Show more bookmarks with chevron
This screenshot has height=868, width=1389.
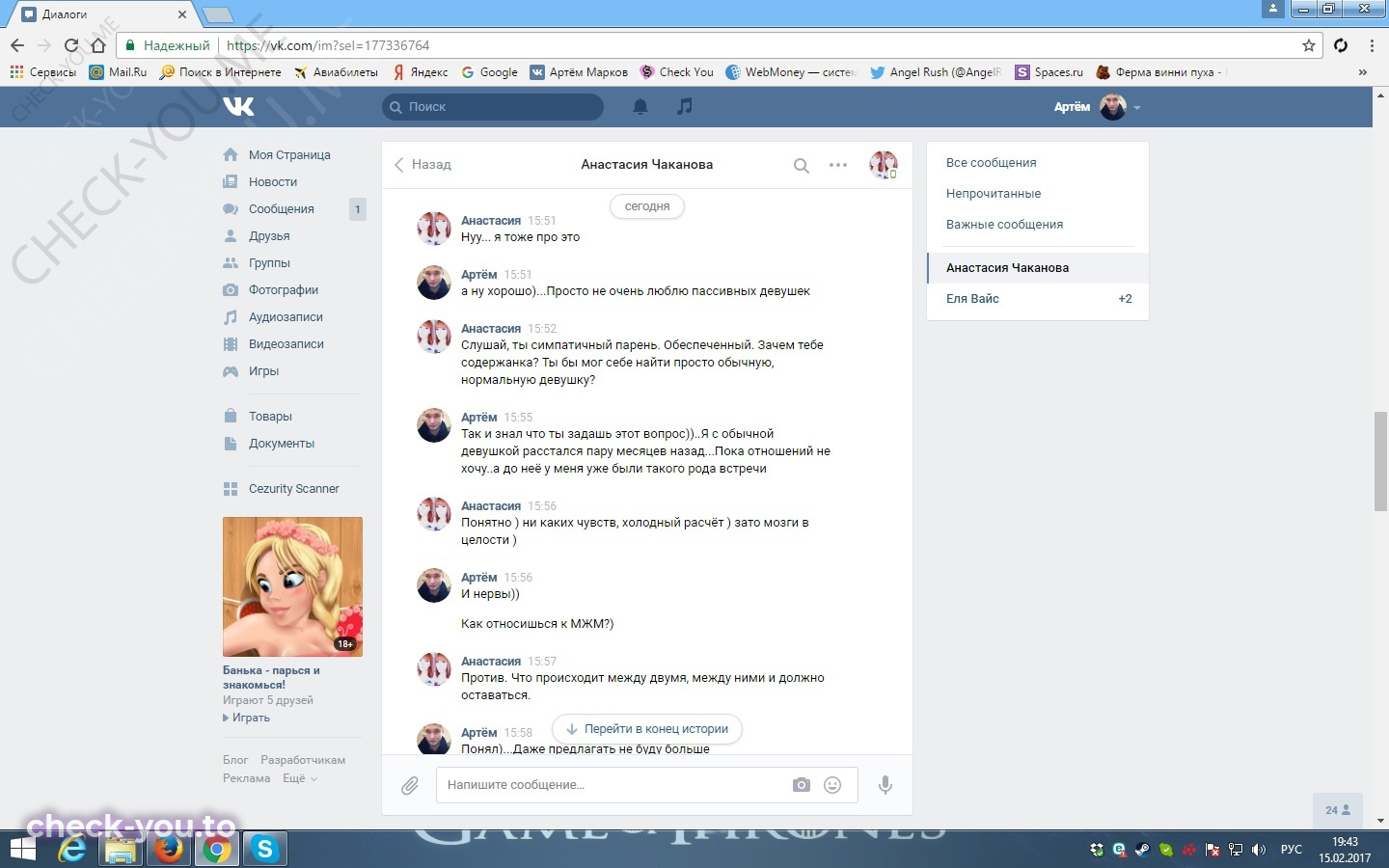click(x=1362, y=72)
